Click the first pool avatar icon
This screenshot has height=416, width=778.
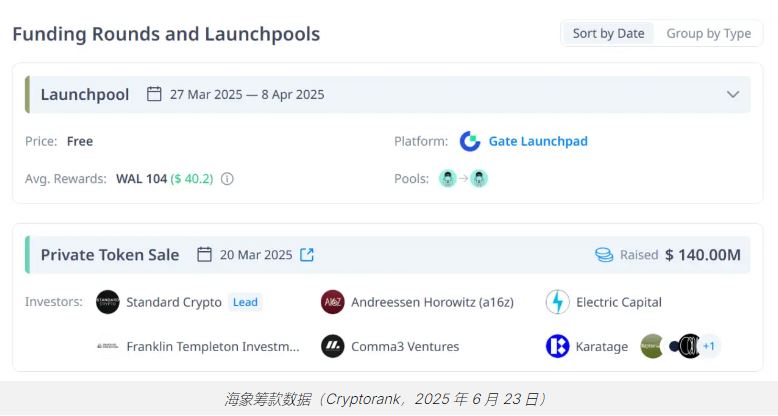[x=448, y=179]
